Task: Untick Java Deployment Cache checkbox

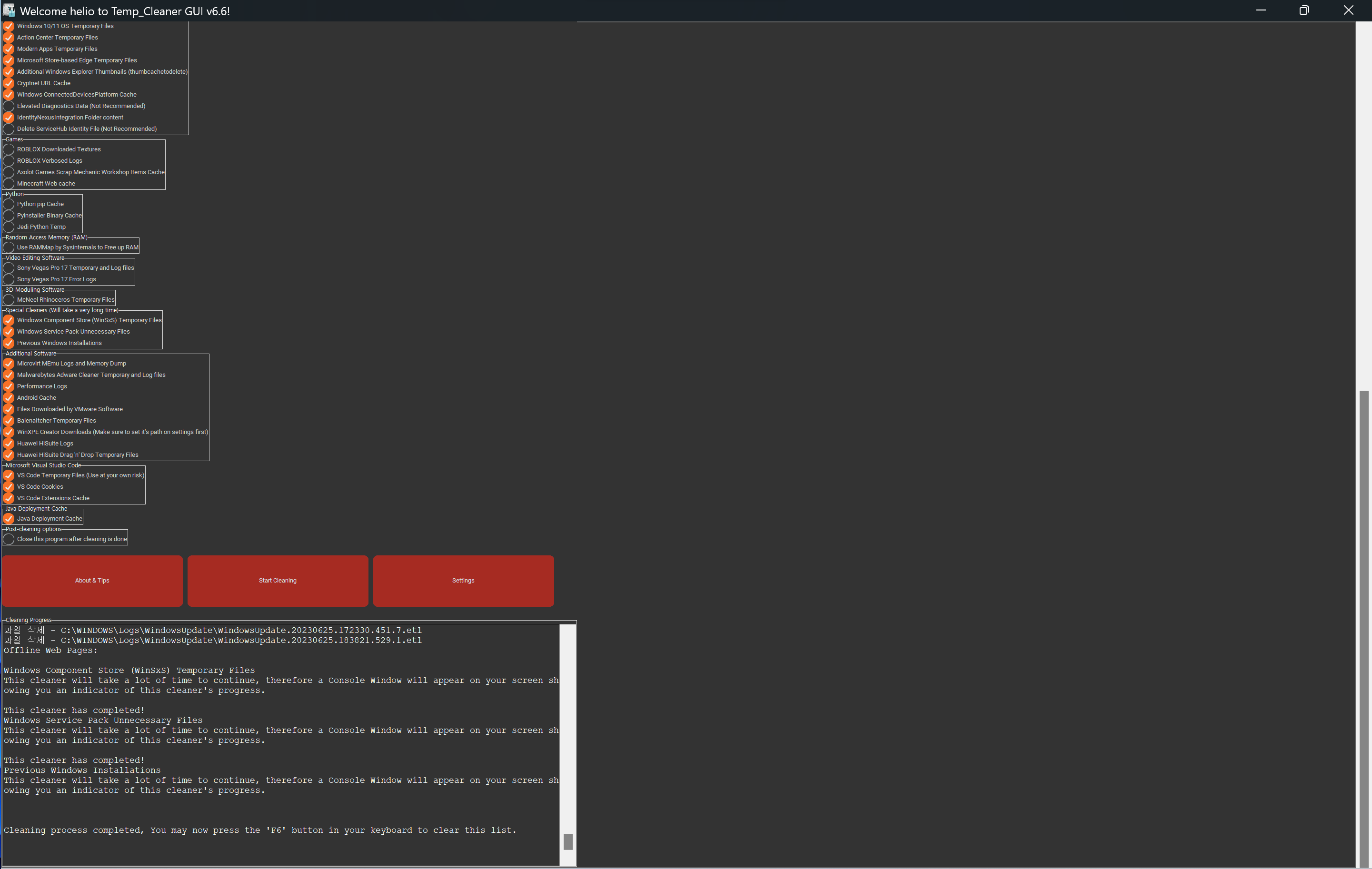Action: [9, 518]
